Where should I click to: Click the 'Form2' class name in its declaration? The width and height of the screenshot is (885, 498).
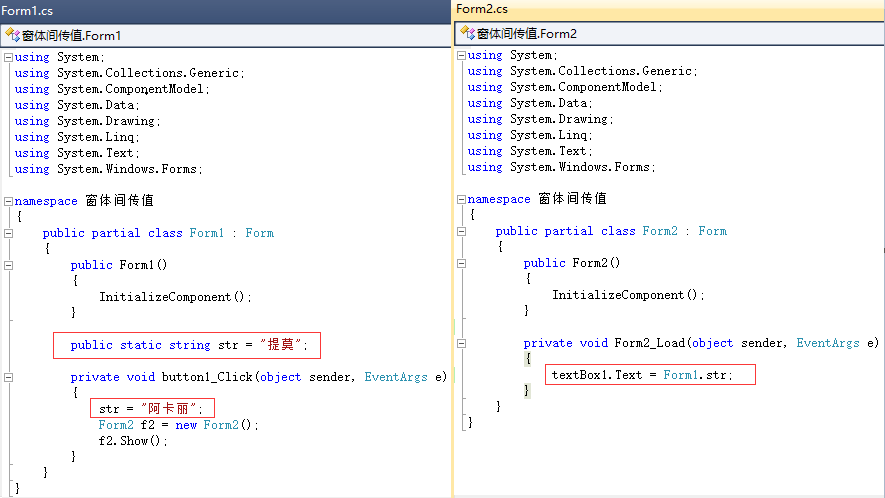pos(660,231)
